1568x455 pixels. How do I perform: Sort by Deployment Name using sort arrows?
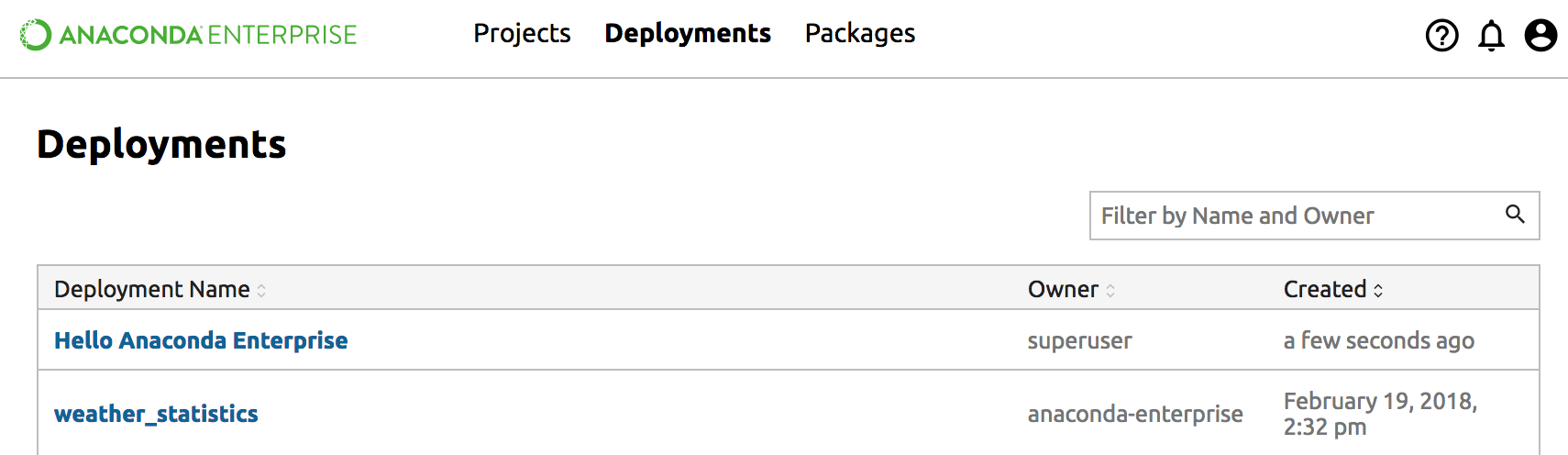[261, 290]
